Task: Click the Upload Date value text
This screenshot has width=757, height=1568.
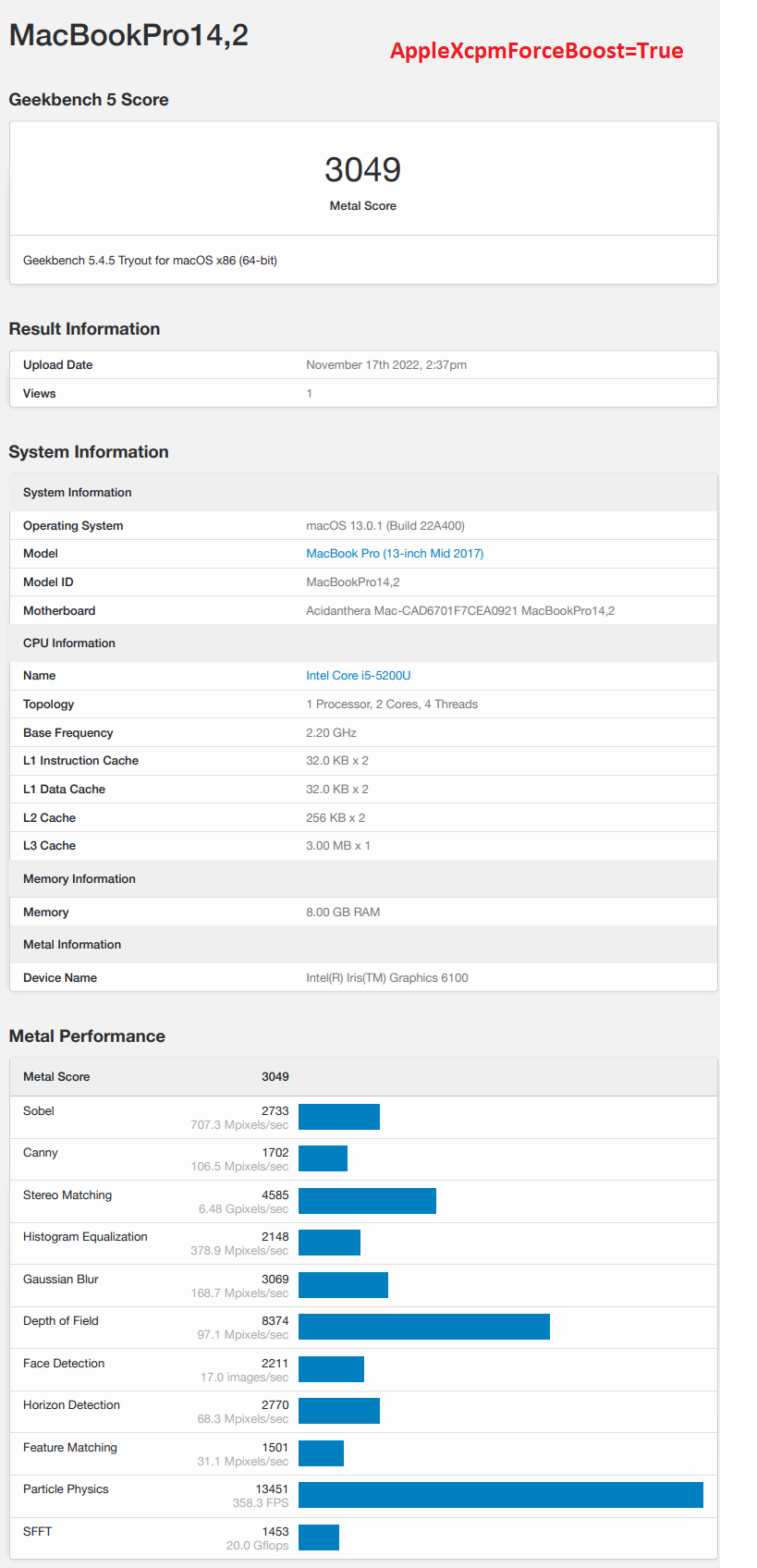Action: (386, 364)
